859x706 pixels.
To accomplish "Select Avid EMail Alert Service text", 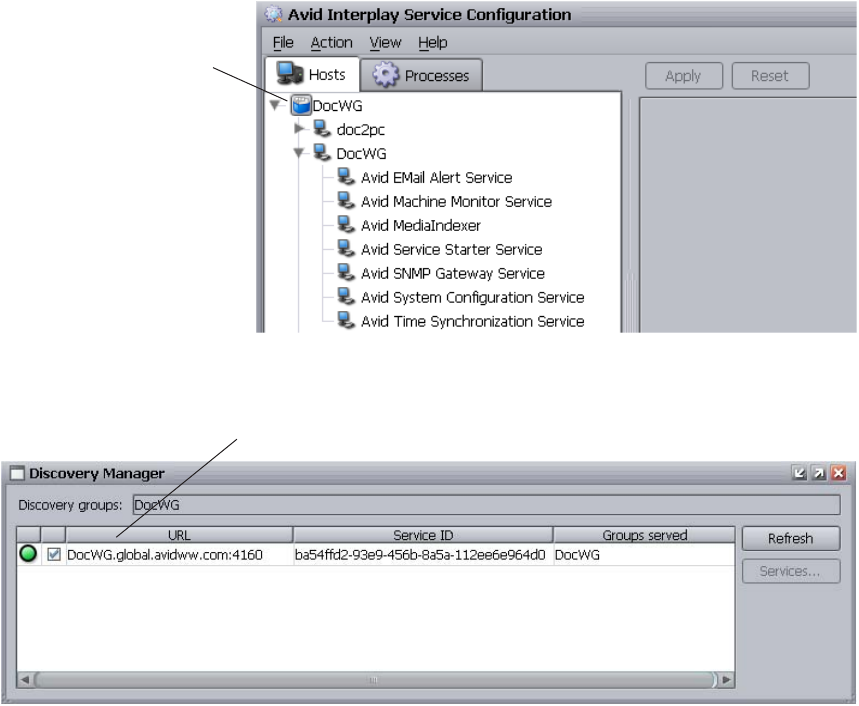I will (x=437, y=177).
